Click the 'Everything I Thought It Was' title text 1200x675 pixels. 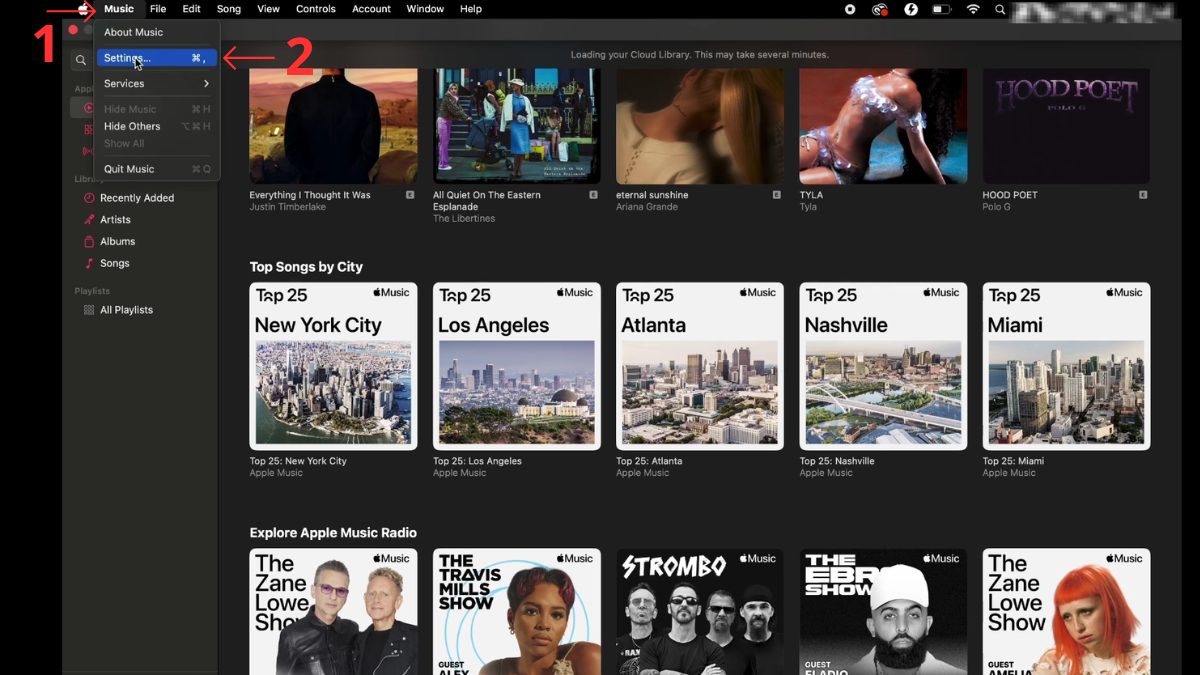click(x=310, y=195)
